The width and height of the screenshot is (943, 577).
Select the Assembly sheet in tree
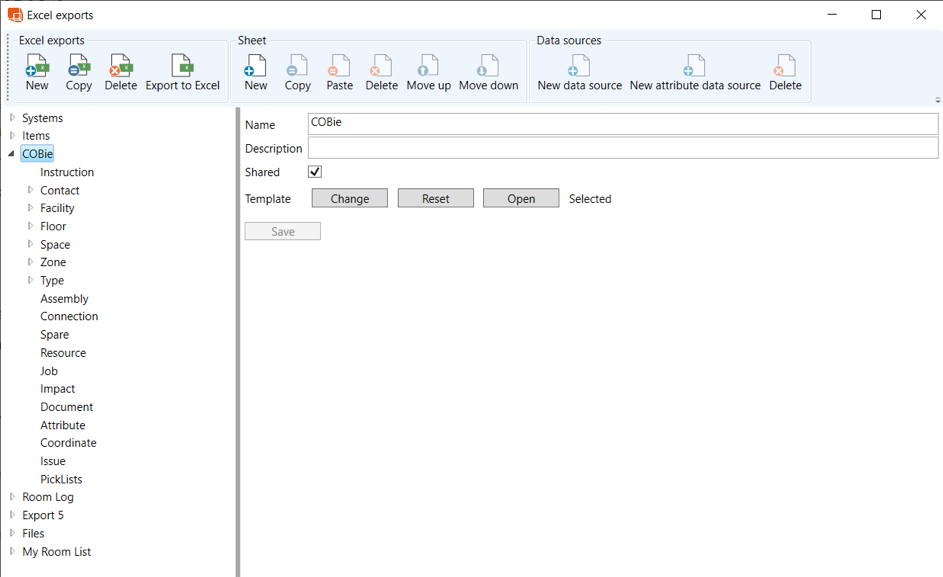click(64, 298)
